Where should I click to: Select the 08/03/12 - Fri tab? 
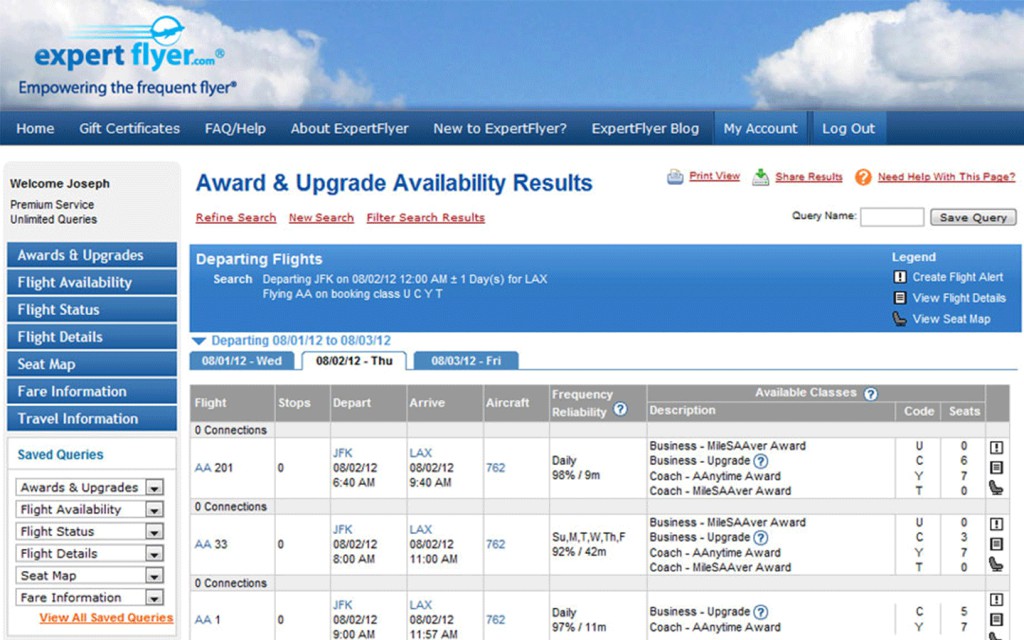[x=465, y=361]
